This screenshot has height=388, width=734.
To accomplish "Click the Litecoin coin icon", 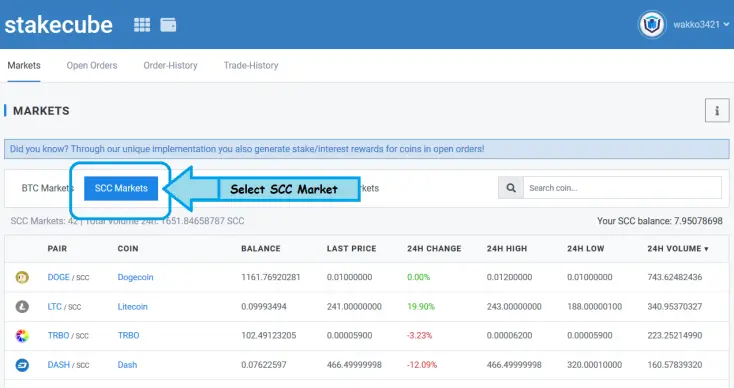I will click(22, 307).
